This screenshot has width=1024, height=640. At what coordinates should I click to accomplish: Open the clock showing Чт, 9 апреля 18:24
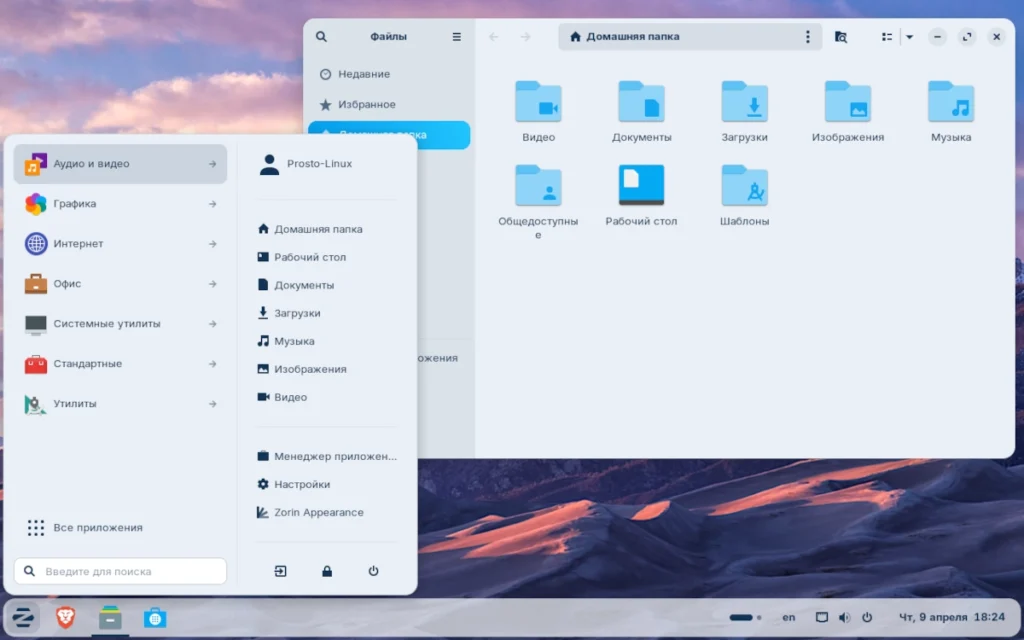952,617
